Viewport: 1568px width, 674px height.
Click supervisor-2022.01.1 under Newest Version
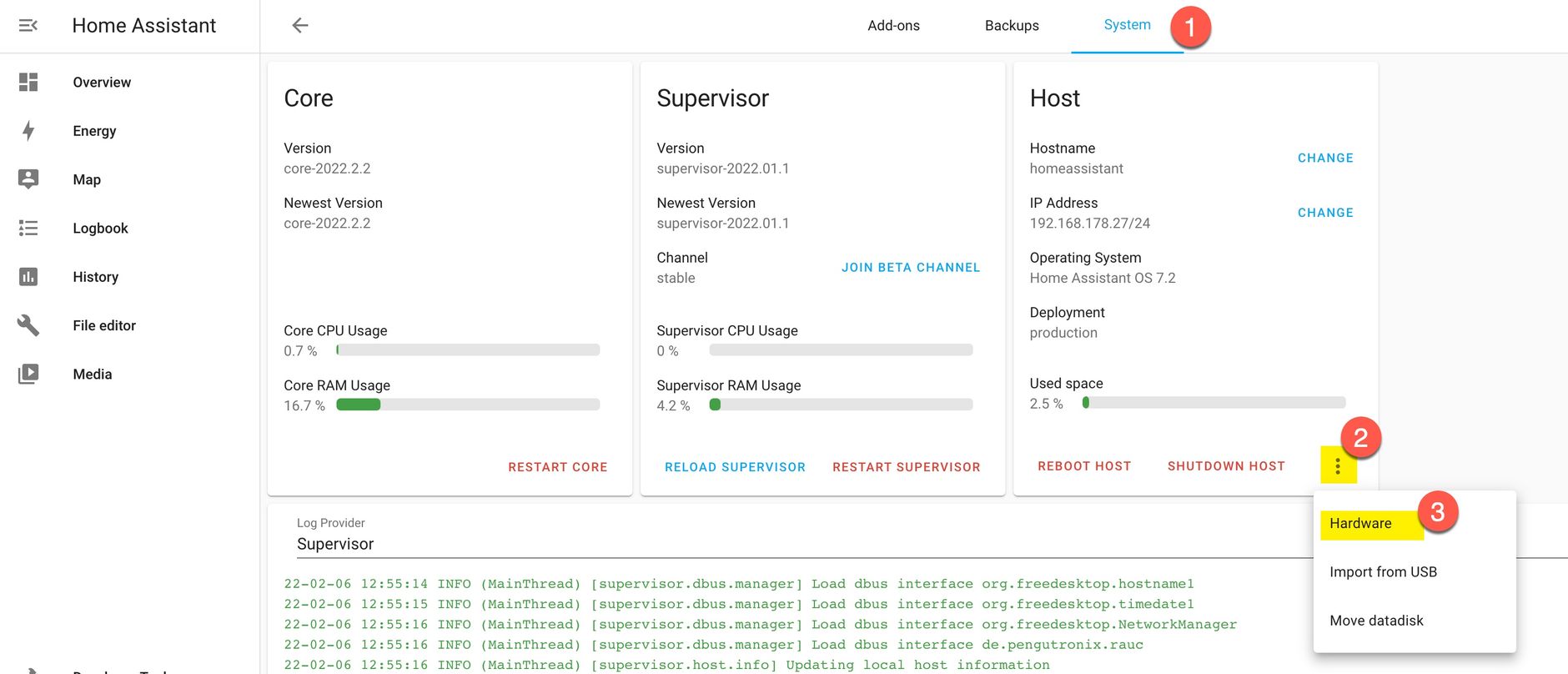[x=723, y=224]
